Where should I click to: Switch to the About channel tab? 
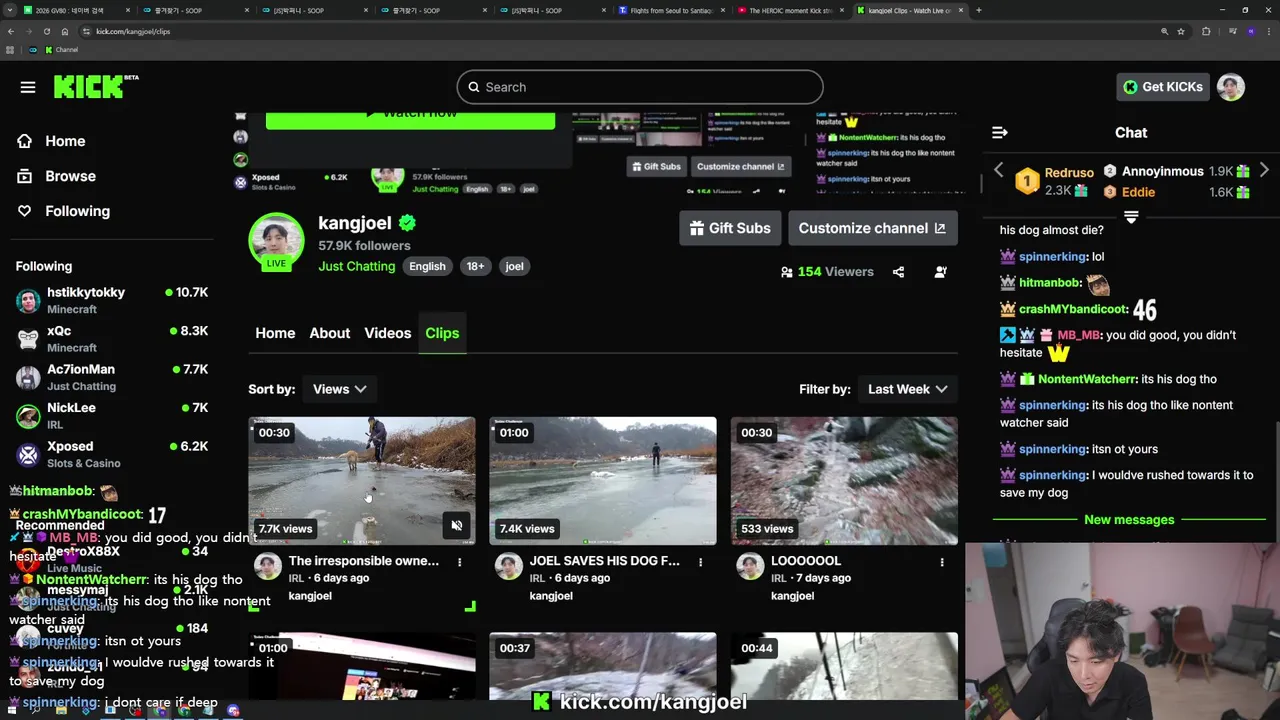(x=329, y=333)
